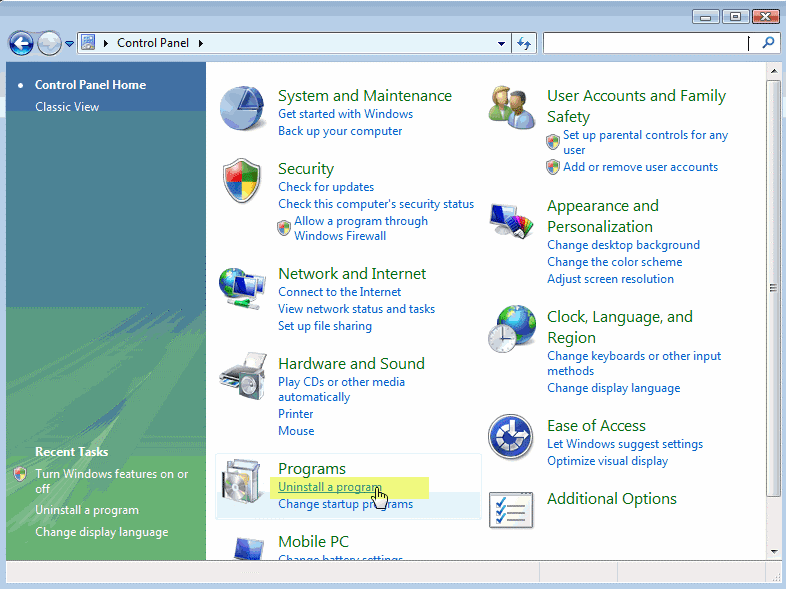Switch to Classic View
The image size is (786, 589).
67,107
